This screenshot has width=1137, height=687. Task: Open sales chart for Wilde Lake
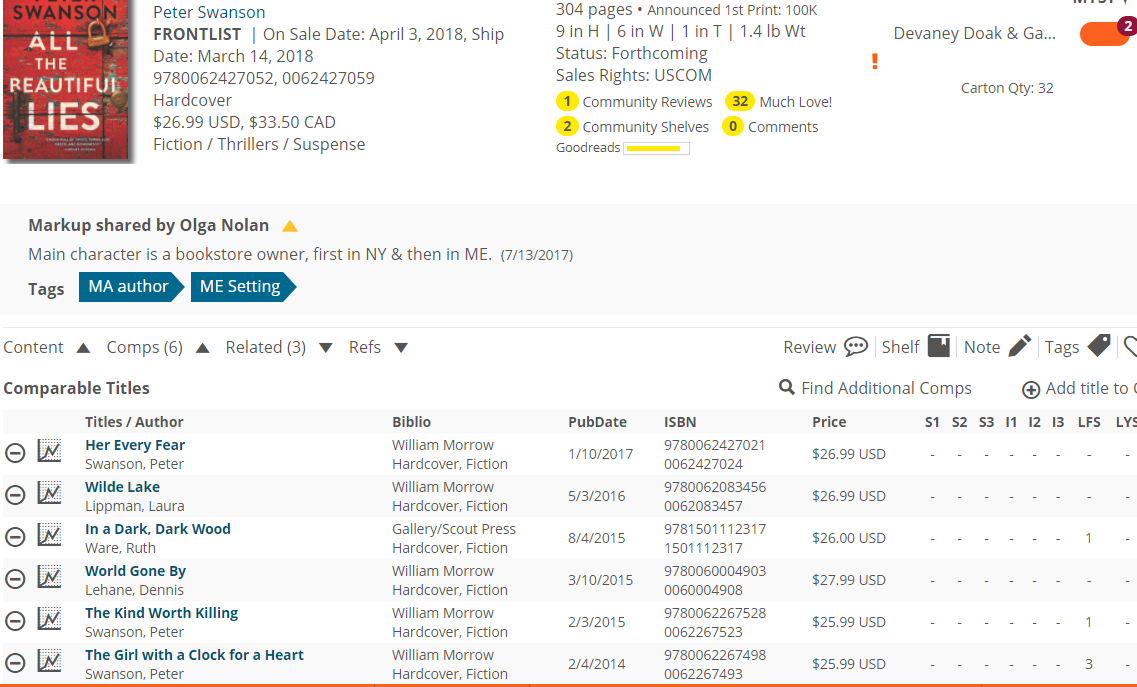tap(49, 493)
